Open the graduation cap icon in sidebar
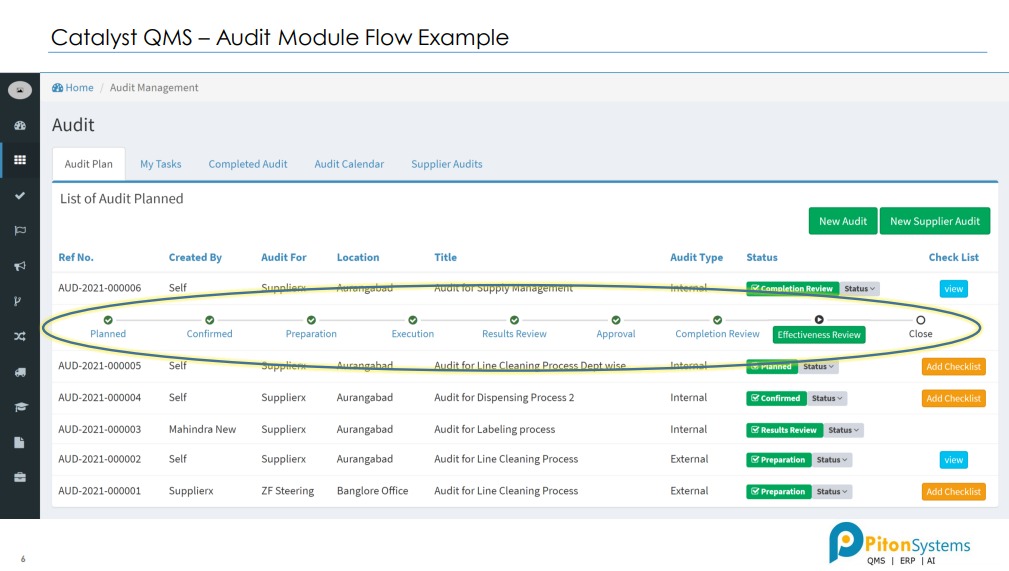This screenshot has height=571, width=1009. (x=21, y=407)
